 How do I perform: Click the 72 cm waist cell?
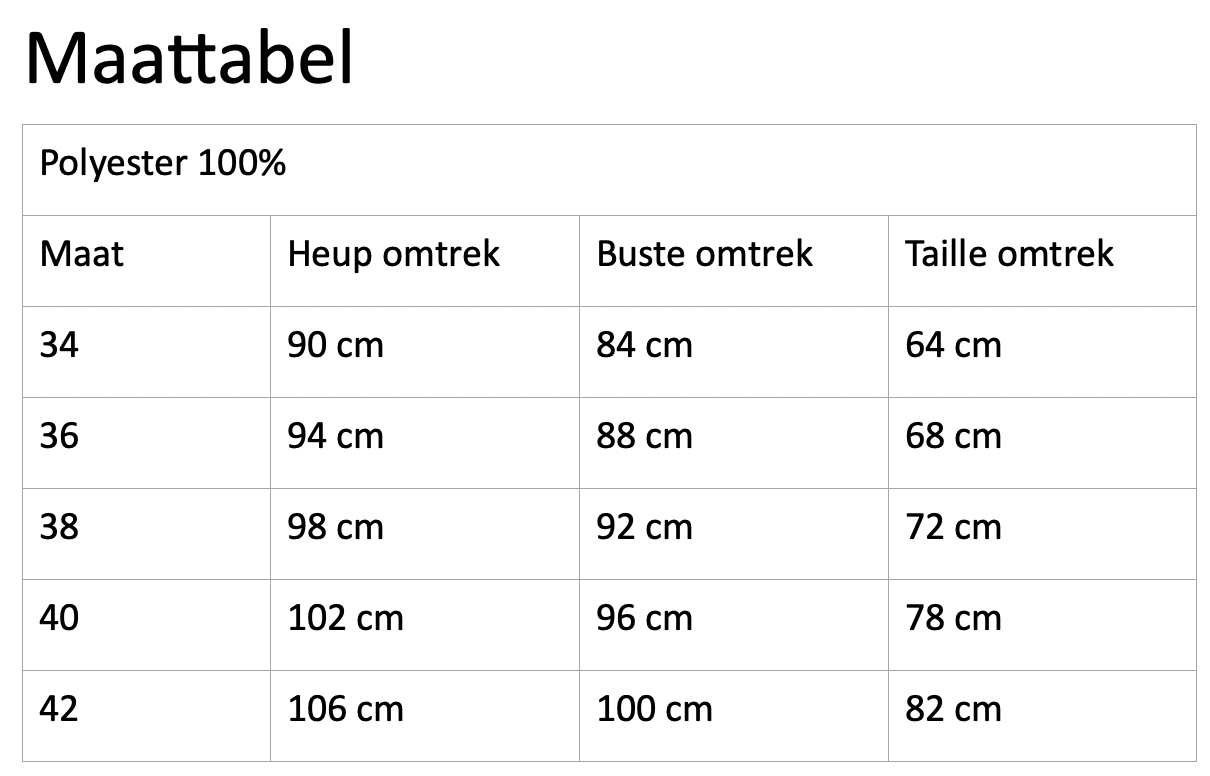1042,534
